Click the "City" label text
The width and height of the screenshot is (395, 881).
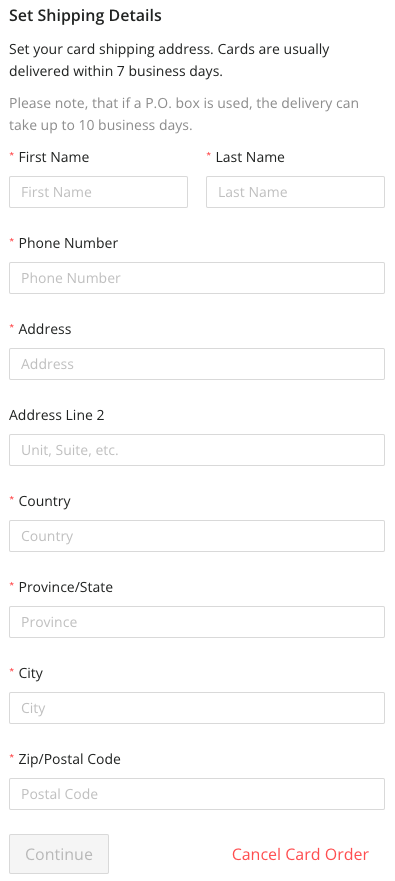31,673
